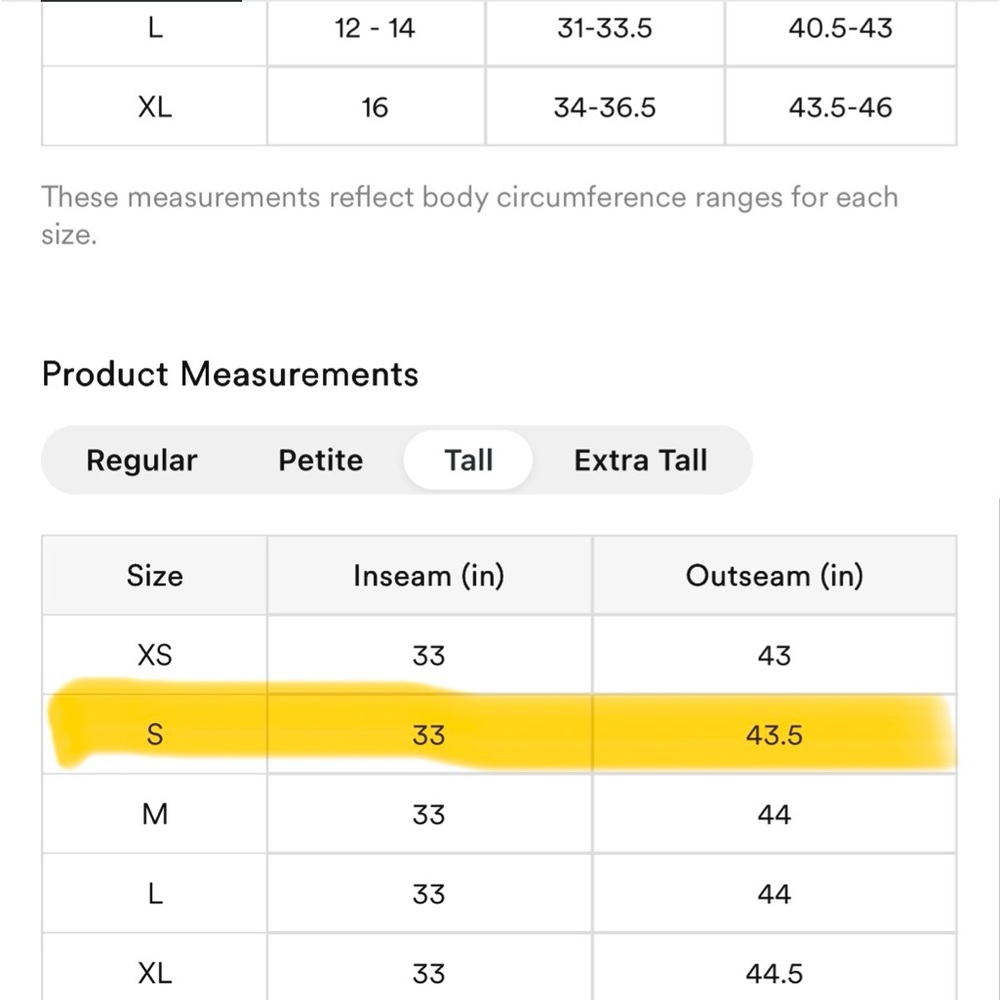
Task: Click the 12 - 14 numeric size cell
Action: pos(375,28)
